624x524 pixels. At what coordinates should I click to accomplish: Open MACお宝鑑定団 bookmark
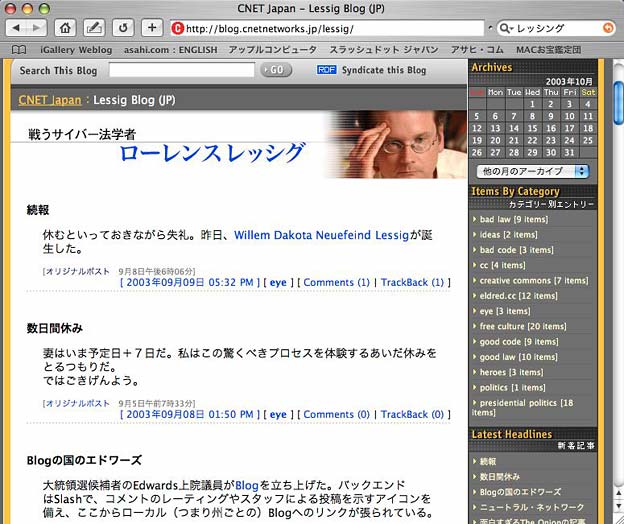(x=548, y=50)
